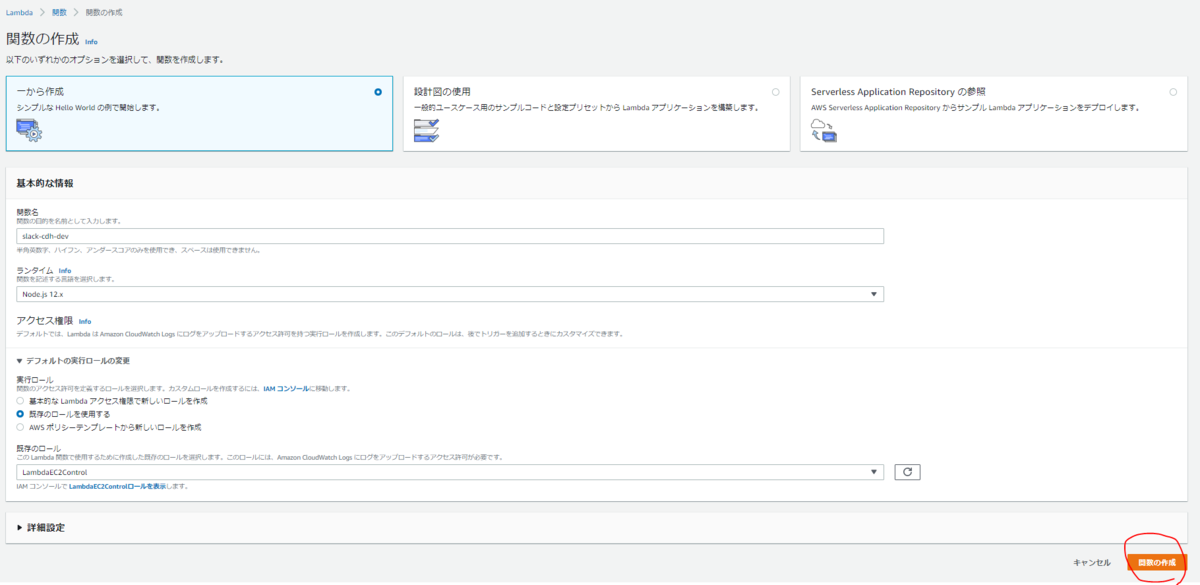Click the 関数の作成 breadcrumb text
Image resolution: width=1200 pixels, height=585 pixels.
(104, 11)
